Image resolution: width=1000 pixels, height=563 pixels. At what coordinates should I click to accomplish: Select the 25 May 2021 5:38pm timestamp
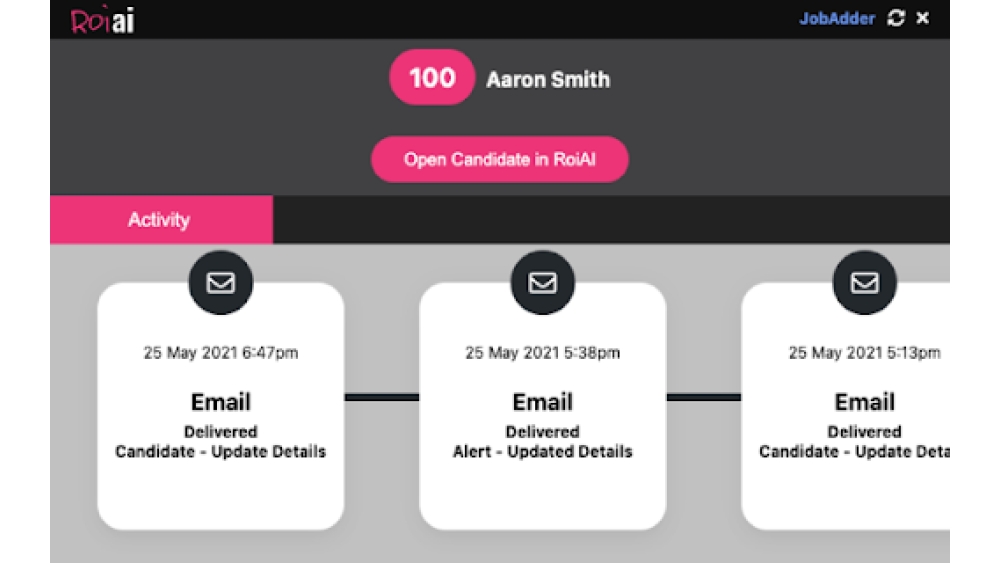click(543, 353)
